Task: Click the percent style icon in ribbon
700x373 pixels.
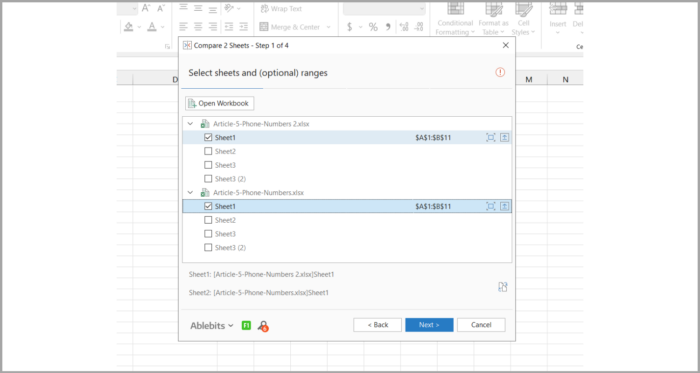Action: coord(373,27)
